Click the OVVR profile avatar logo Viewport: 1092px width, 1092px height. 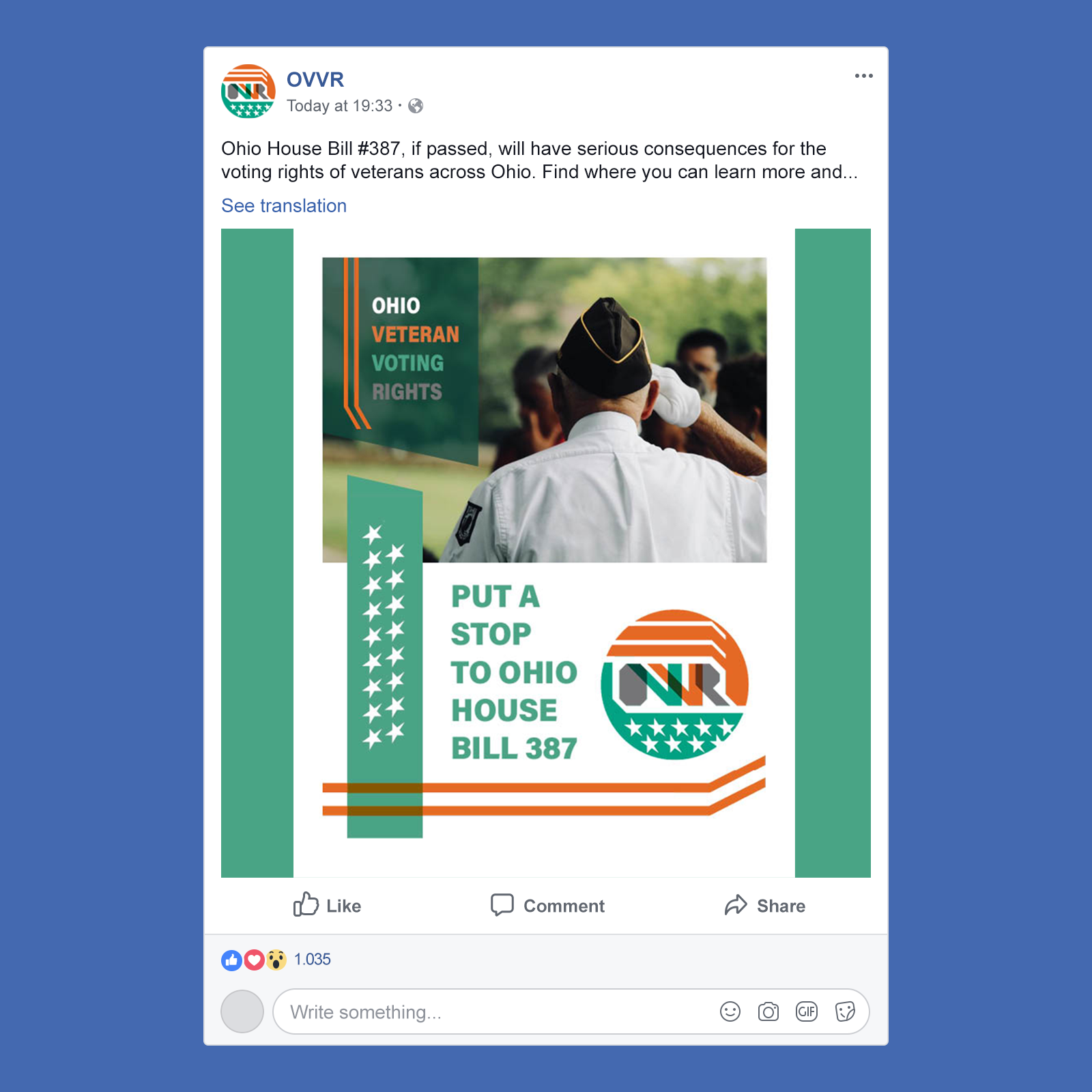pyautogui.click(x=248, y=91)
